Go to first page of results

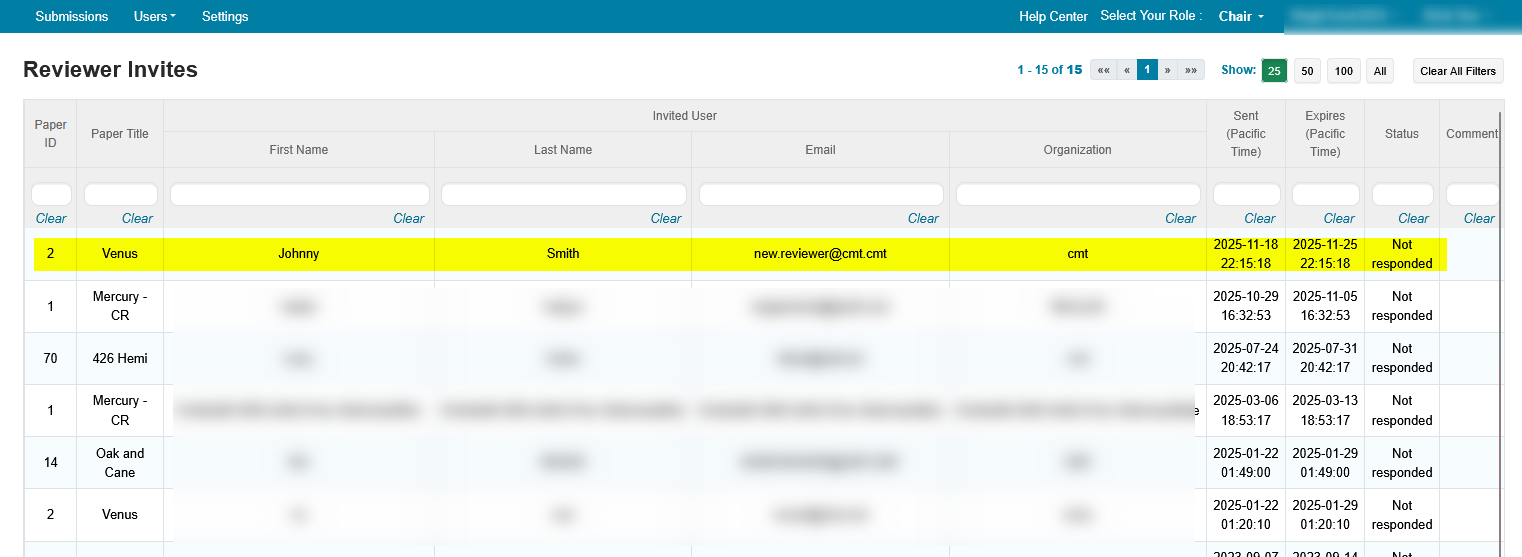tap(1103, 70)
